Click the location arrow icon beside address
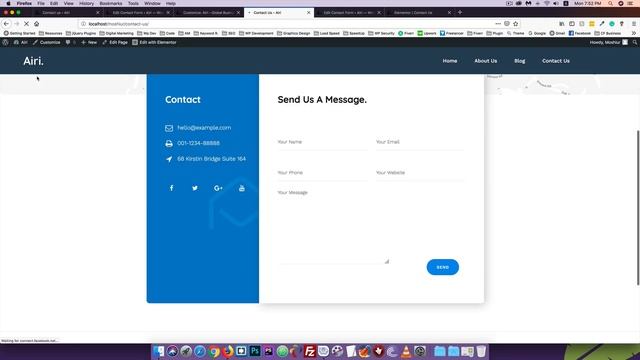The width and height of the screenshot is (640, 360). (169, 159)
